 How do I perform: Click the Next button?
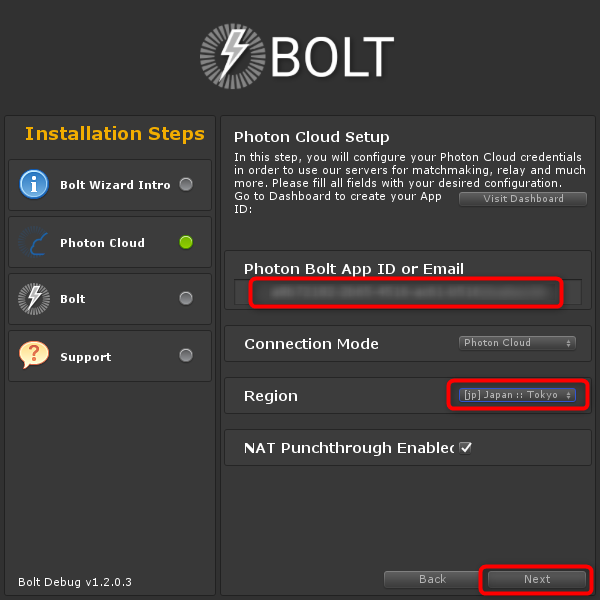click(x=536, y=579)
